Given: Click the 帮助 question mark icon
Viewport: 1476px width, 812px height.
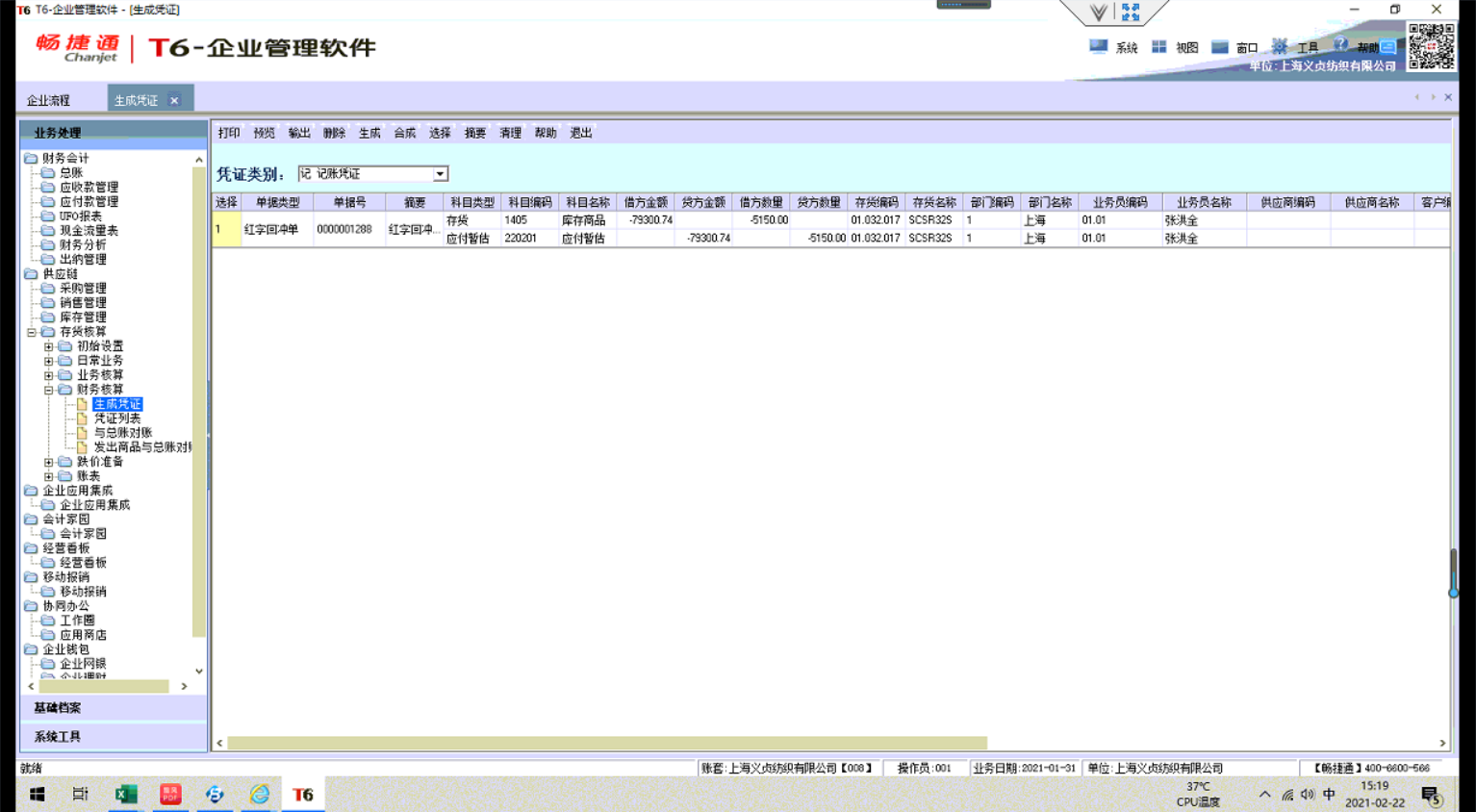Looking at the screenshot, I should [x=1340, y=45].
